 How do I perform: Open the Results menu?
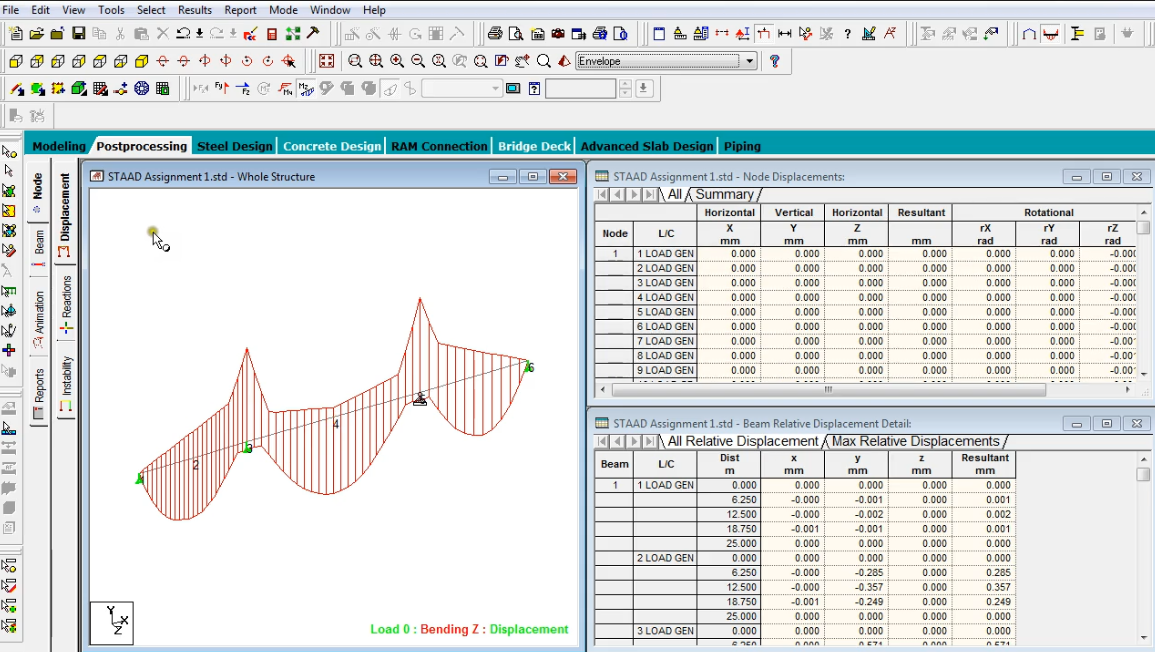[x=195, y=10]
